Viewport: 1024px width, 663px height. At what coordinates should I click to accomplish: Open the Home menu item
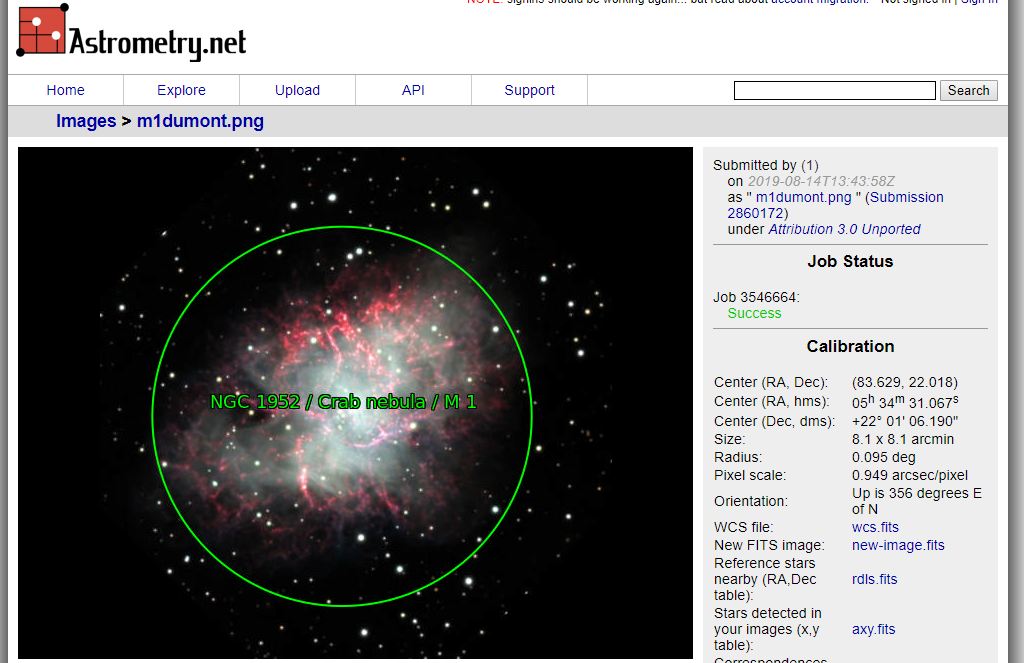point(65,90)
